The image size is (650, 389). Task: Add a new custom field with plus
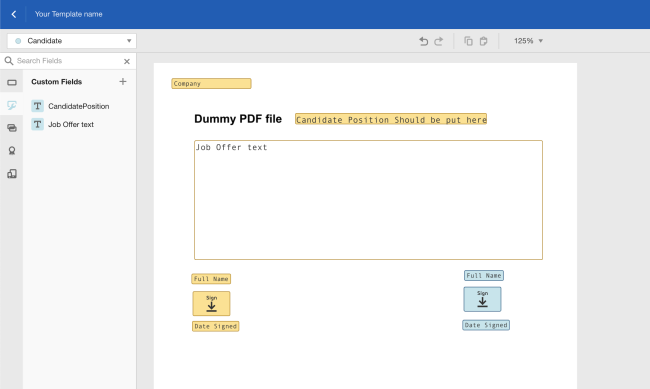coord(123,81)
